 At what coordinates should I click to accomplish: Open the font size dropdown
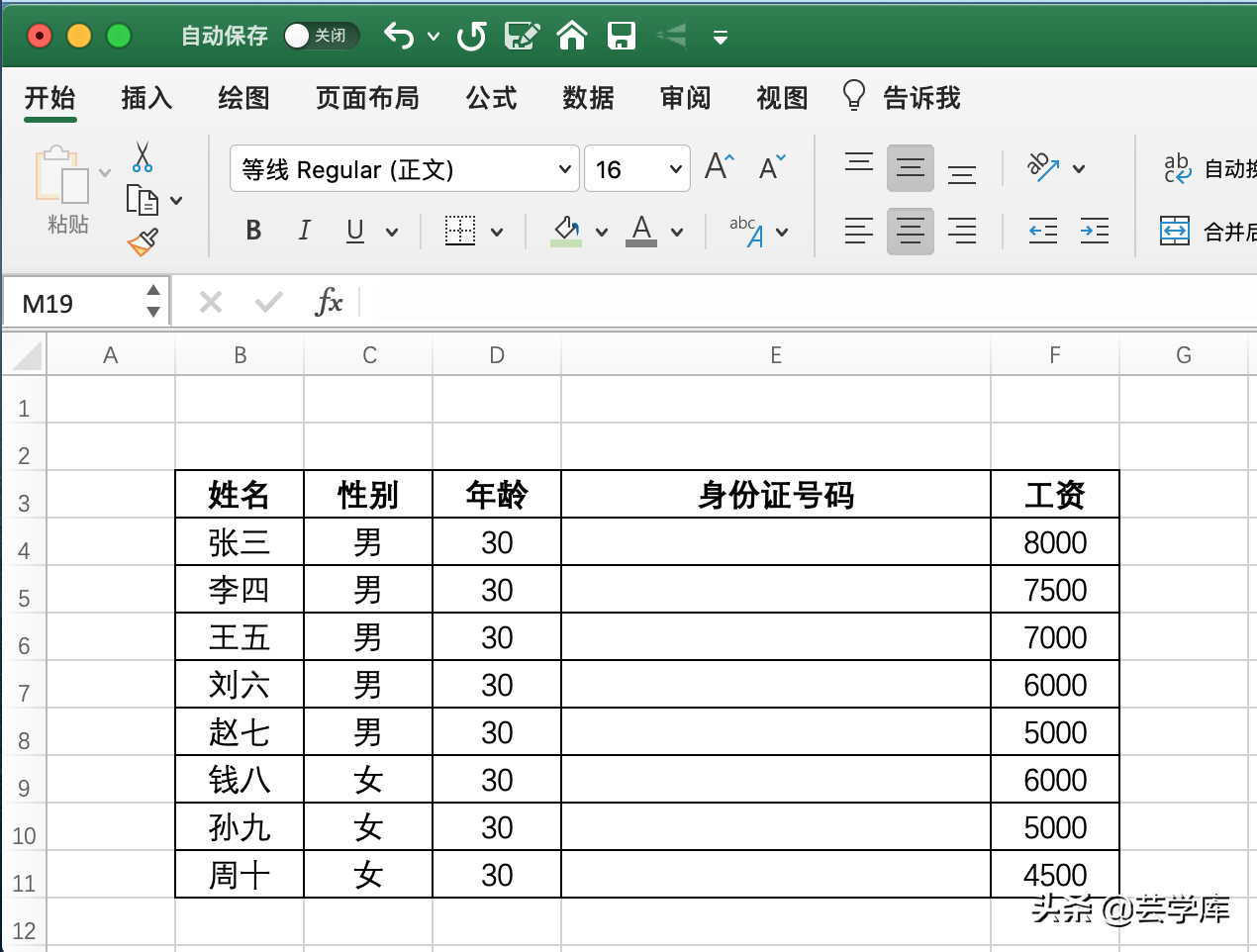point(676,168)
